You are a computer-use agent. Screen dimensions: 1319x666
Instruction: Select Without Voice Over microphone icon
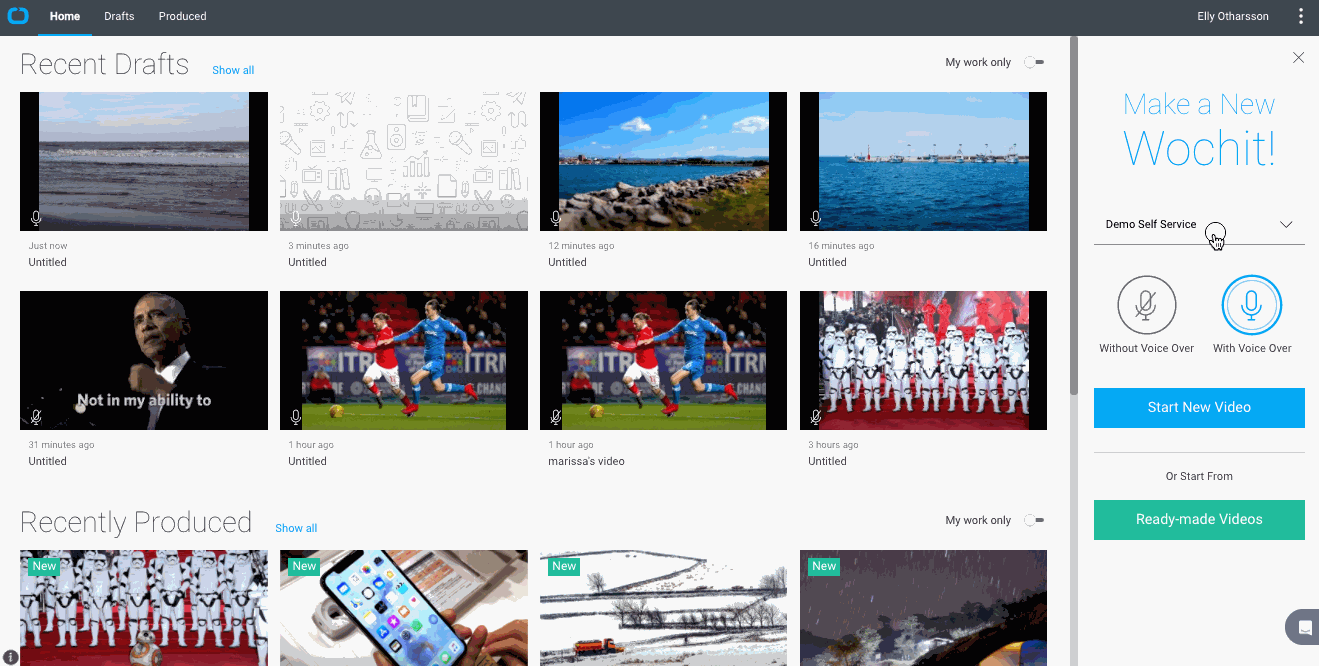pyautogui.click(x=1146, y=305)
